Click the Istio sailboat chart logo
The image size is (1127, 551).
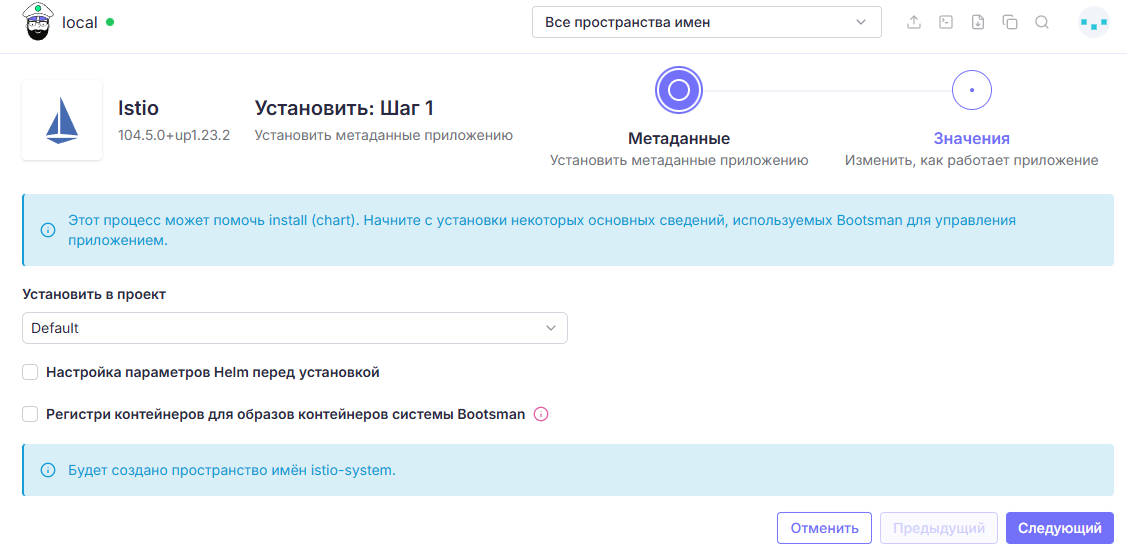click(x=62, y=120)
